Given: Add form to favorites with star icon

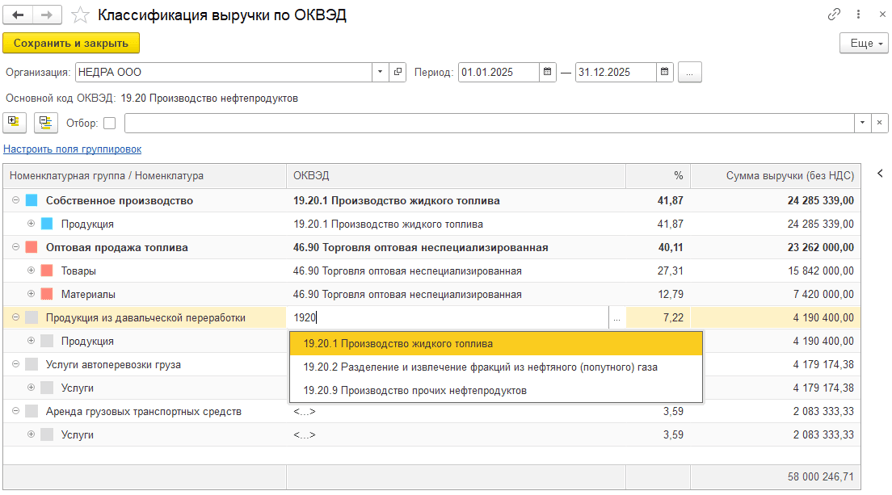Looking at the screenshot, I should tap(81, 15).
